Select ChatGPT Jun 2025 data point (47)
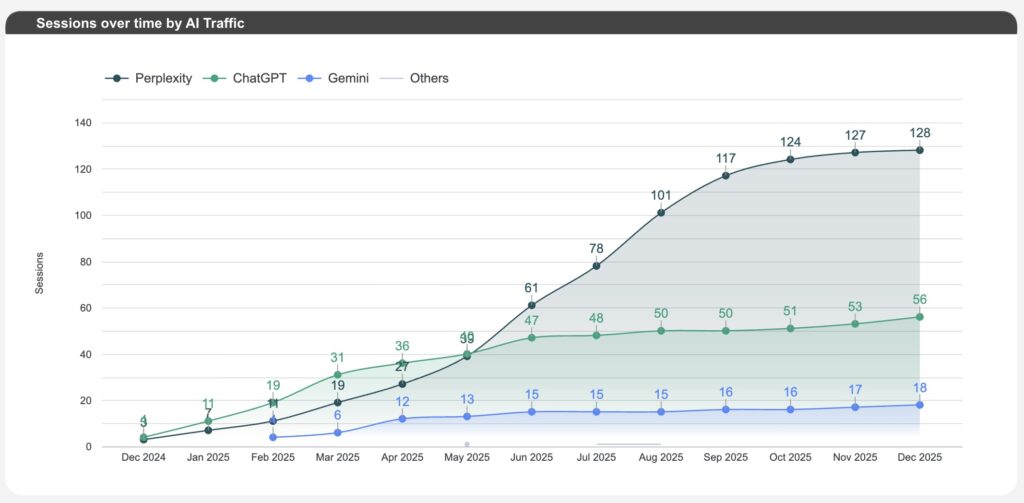This screenshot has width=1024, height=503. coord(532,338)
